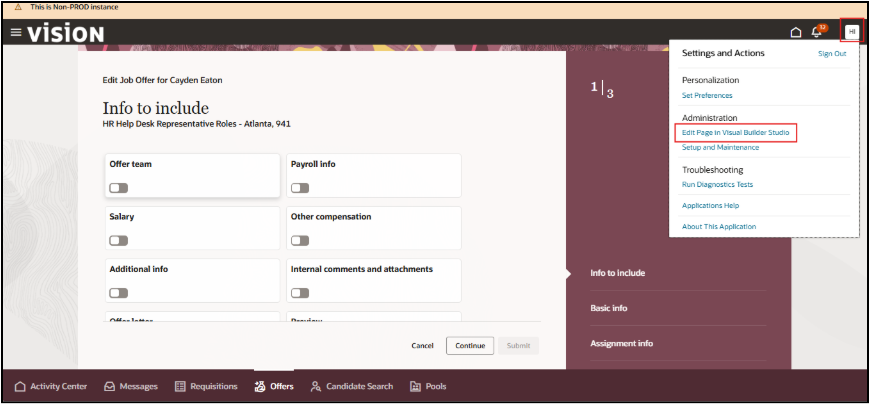Open Set Preferences

tap(707, 95)
